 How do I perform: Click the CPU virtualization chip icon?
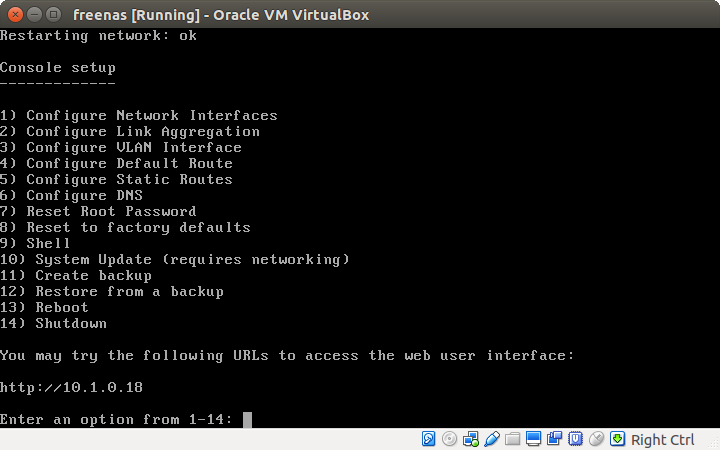(575, 439)
